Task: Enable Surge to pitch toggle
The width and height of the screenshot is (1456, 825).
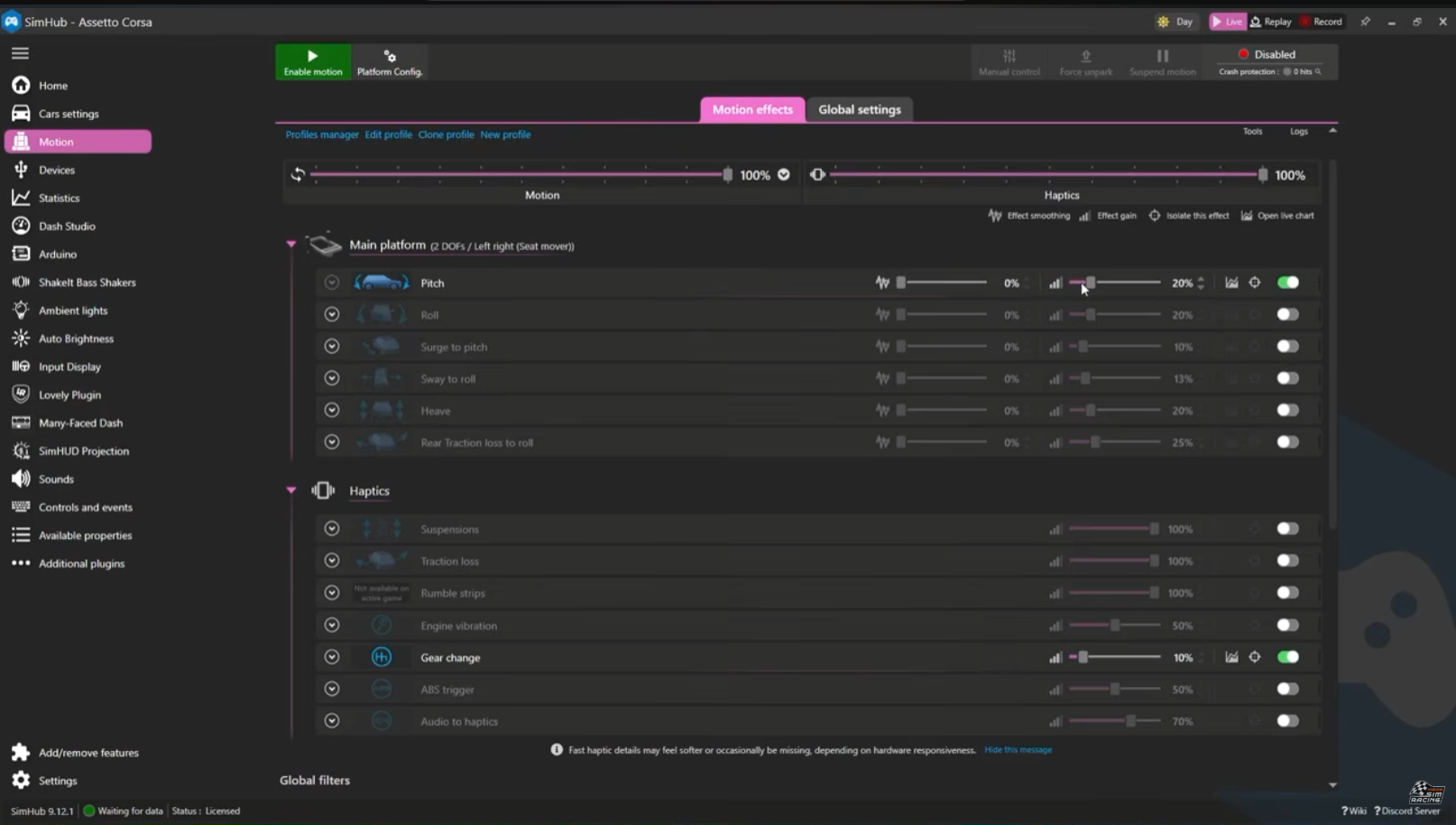Action: [x=1287, y=347]
